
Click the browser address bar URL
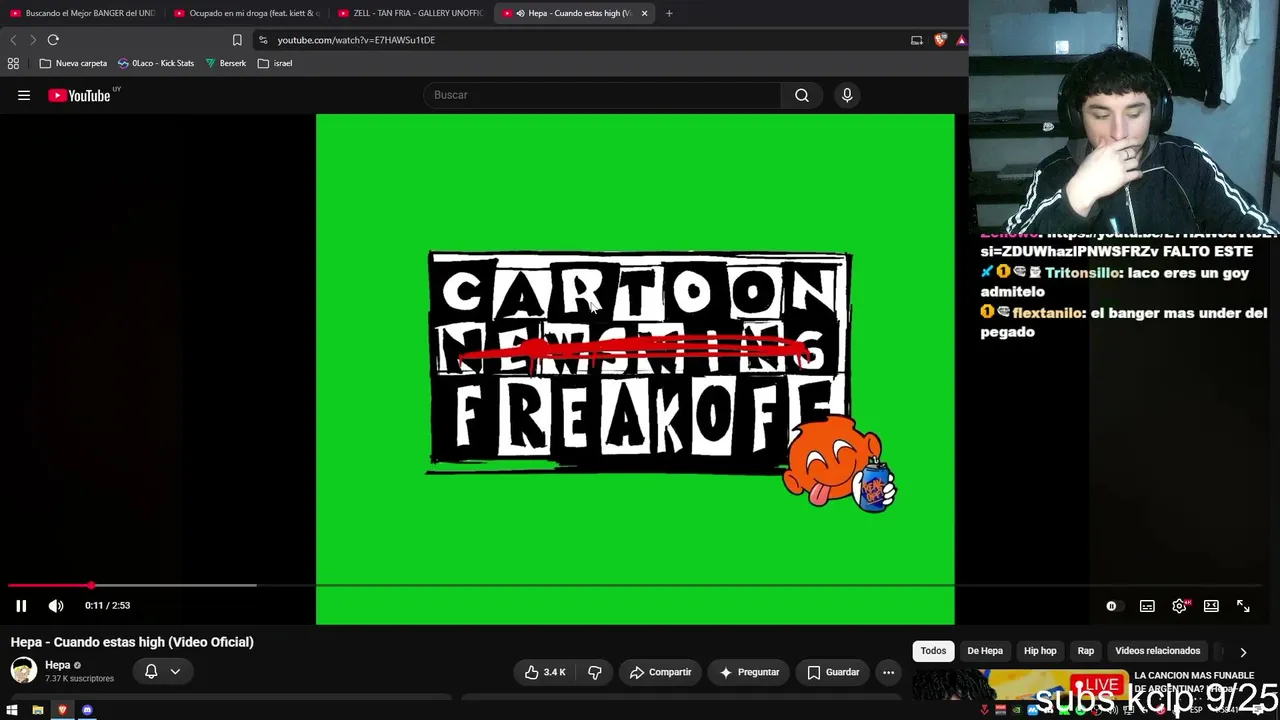click(356, 40)
